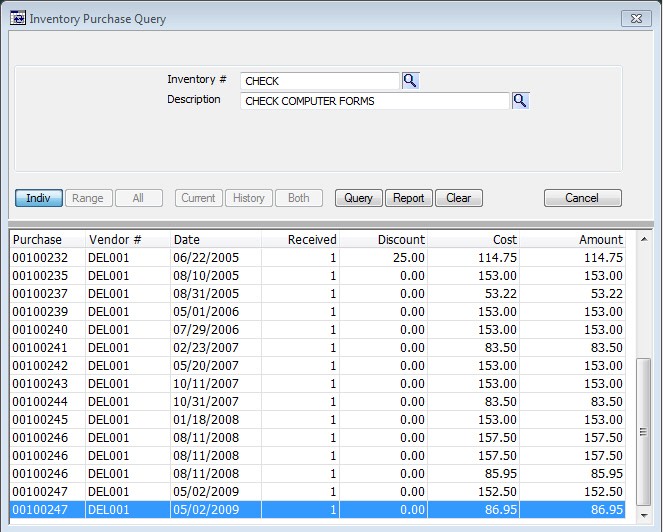Click the Discount column header

pyautogui.click(x=383, y=239)
